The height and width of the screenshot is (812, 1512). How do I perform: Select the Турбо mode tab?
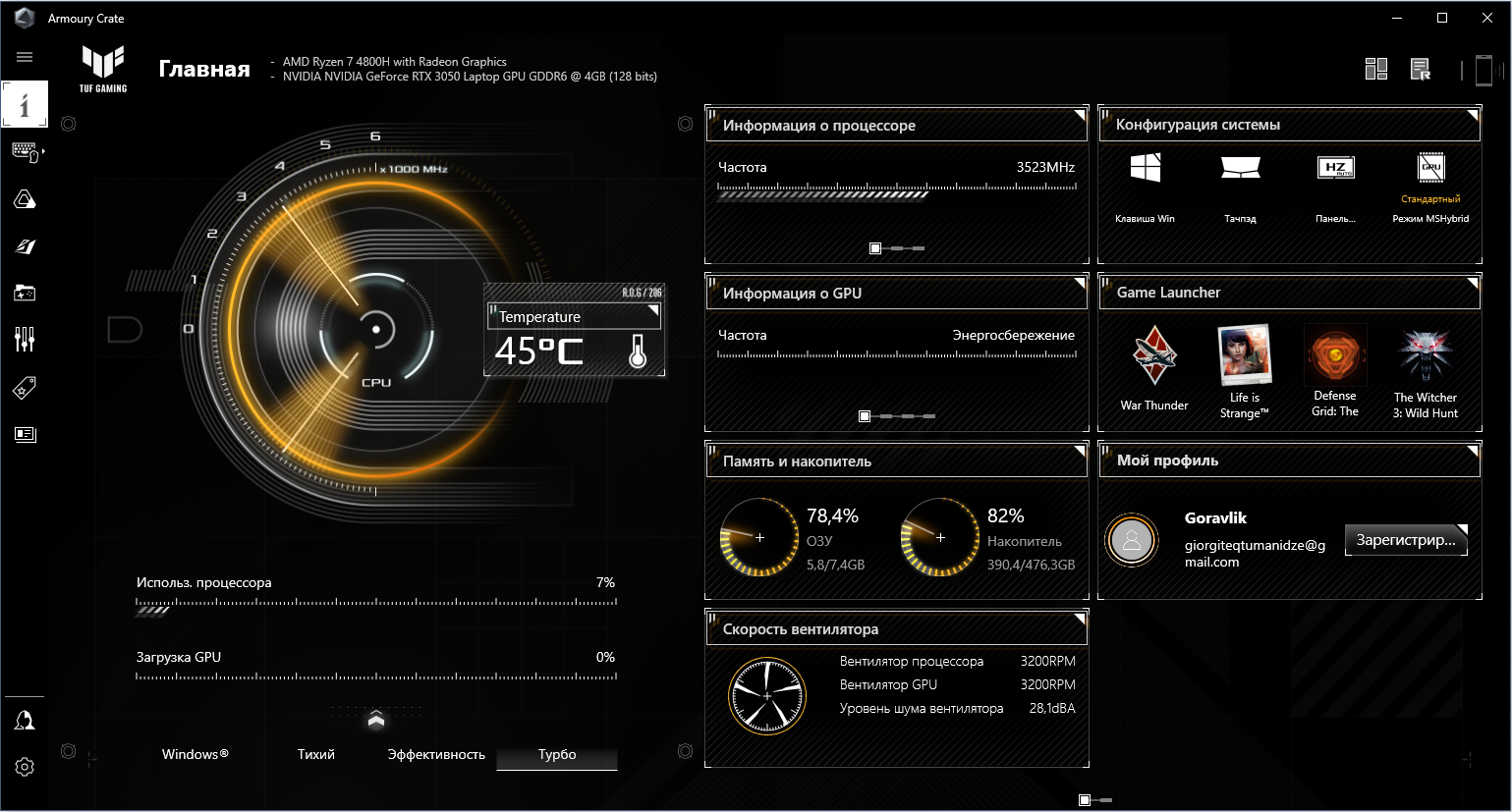557,754
